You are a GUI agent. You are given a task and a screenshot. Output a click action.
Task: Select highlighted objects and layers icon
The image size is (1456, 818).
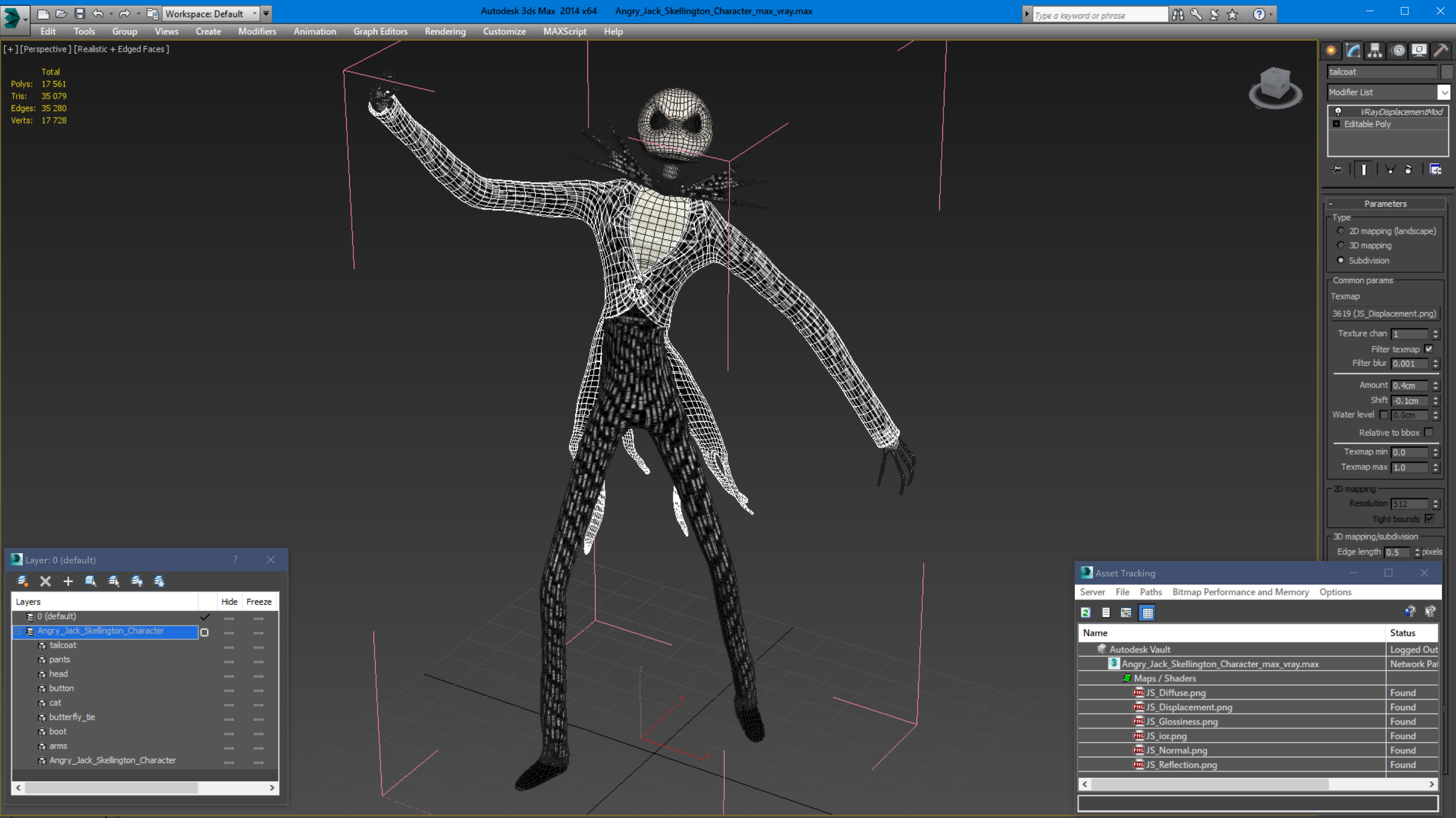click(90, 581)
